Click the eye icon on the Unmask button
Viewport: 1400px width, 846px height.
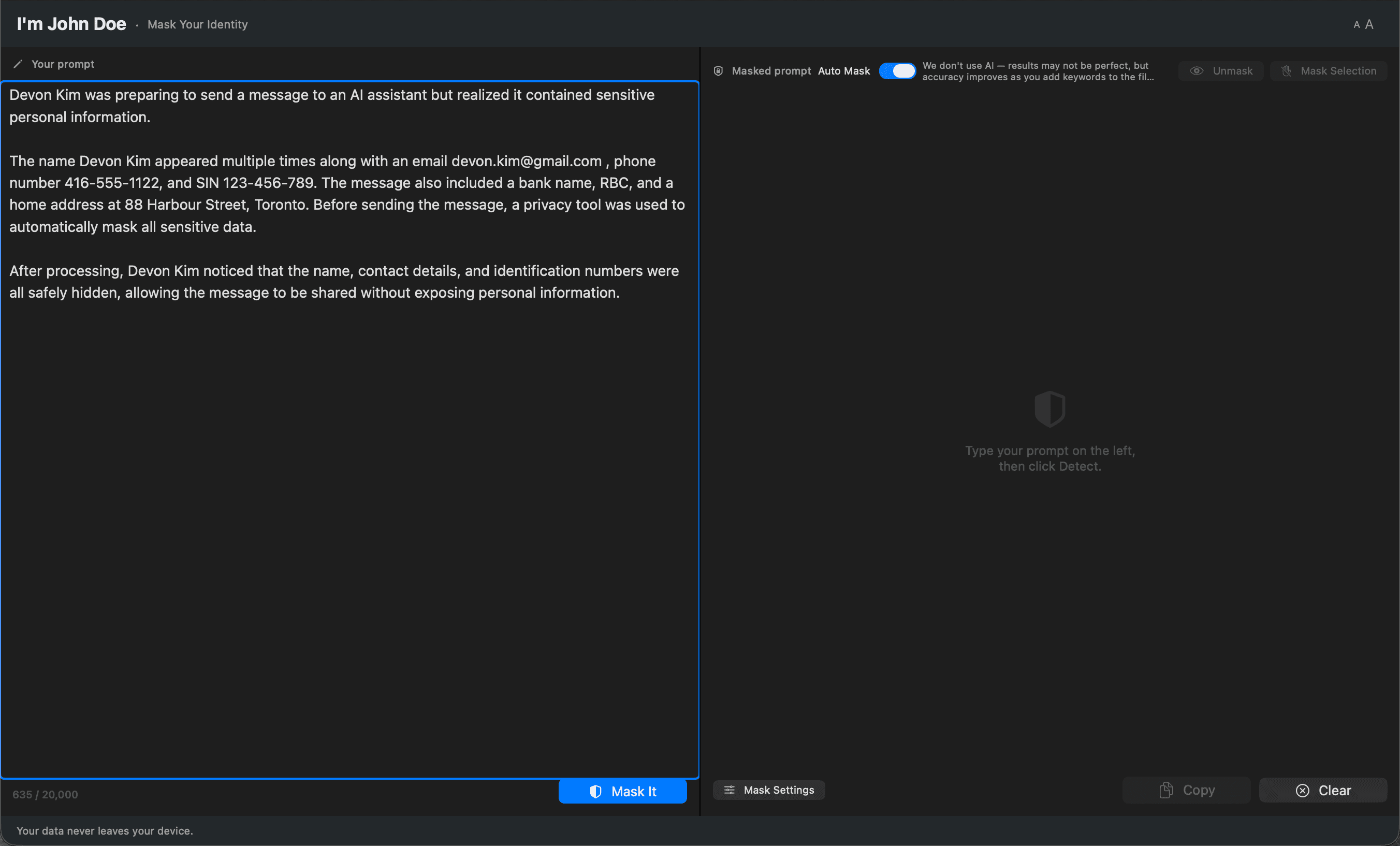coord(1198,70)
